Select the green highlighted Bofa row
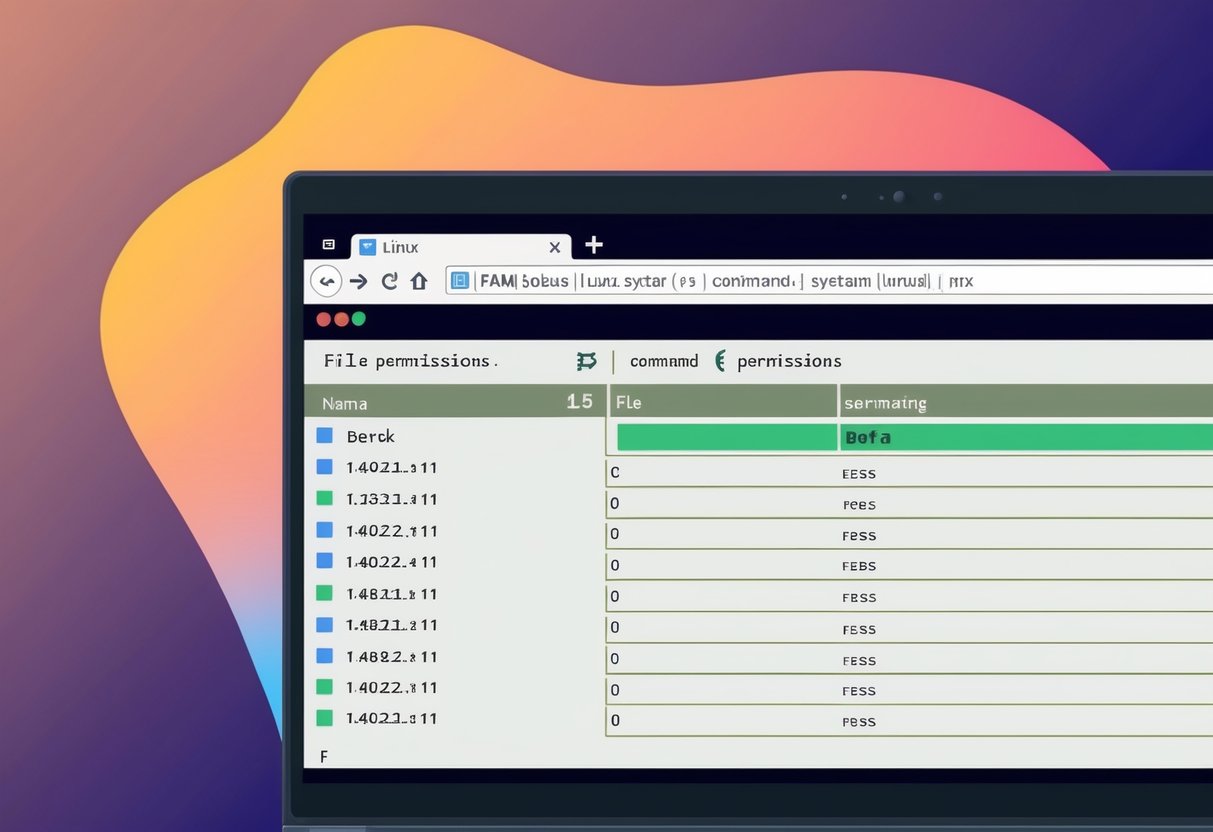The width and height of the screenshot is (1213, 832). pos(870,437)
